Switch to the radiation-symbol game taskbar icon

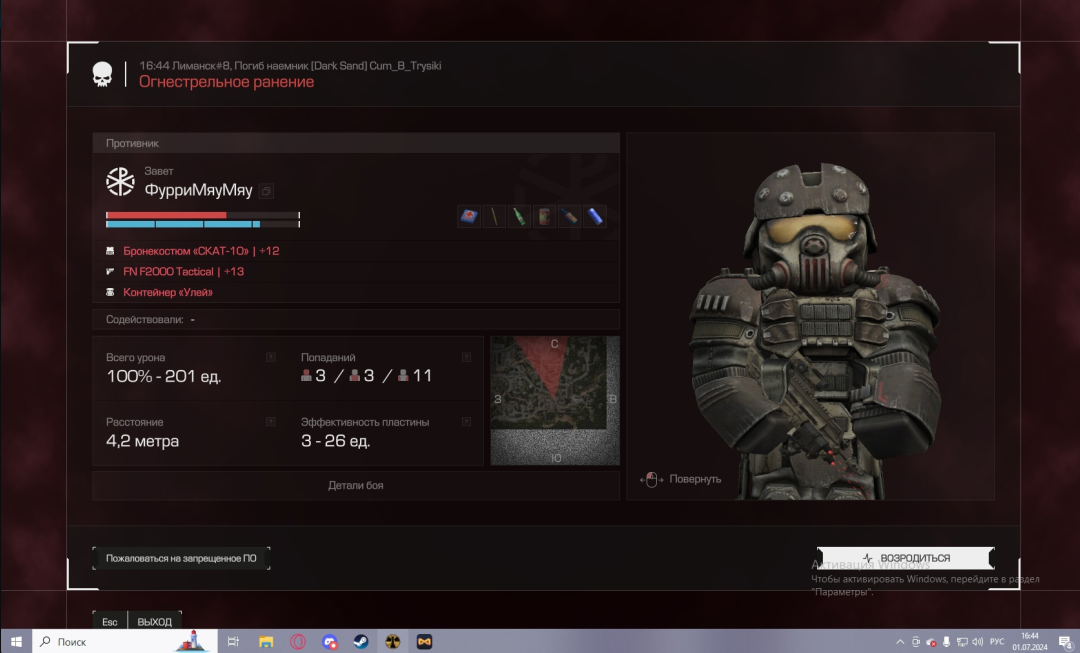393,641
